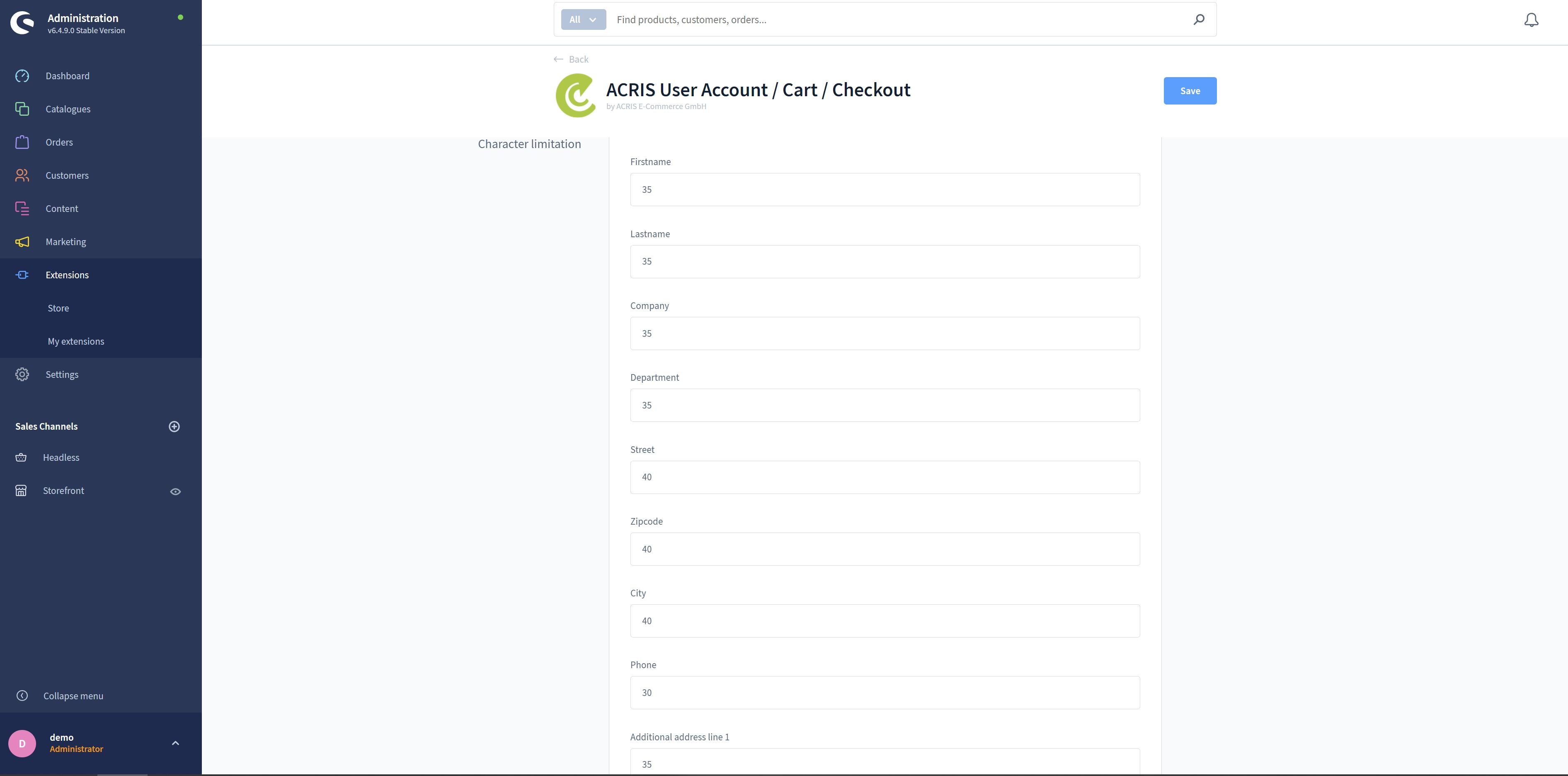
Task: Open the search filter All dropdown
Action: (x=583, y=19)
